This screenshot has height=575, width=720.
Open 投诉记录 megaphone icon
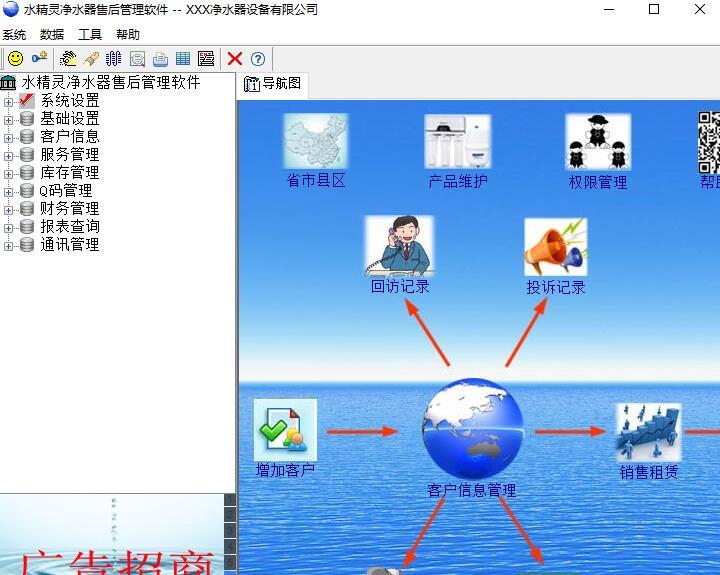[x=556, y=247]
